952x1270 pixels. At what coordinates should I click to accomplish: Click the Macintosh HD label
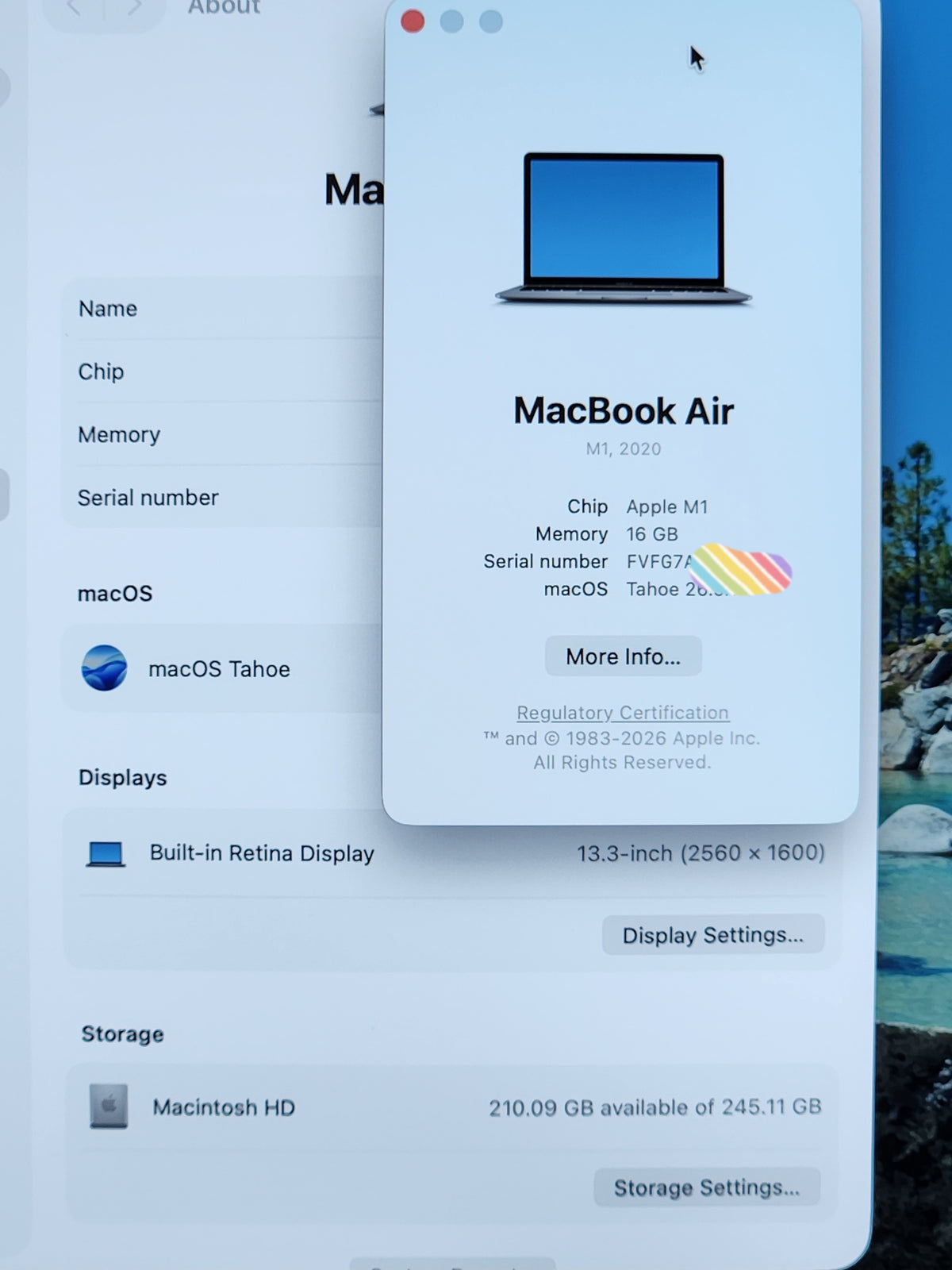(224, 1107)
